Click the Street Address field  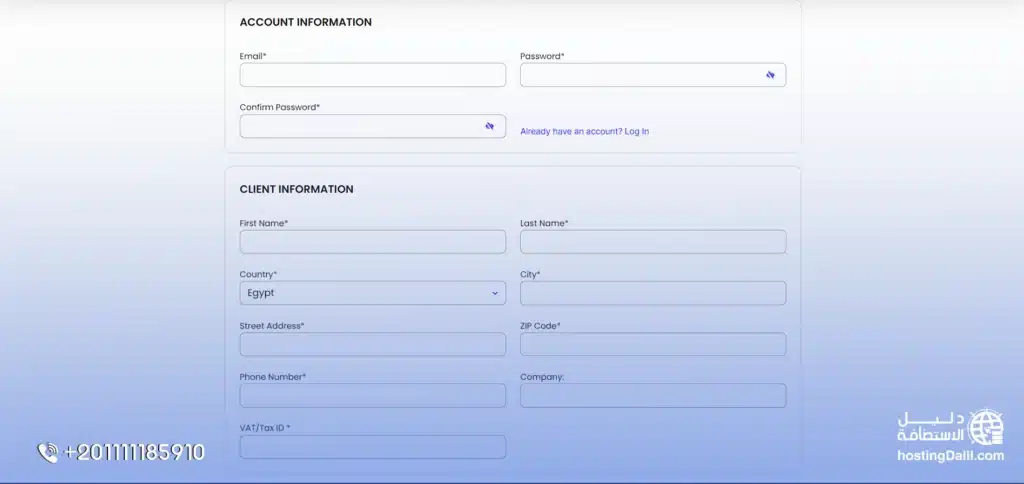click(x=372, y=344)
